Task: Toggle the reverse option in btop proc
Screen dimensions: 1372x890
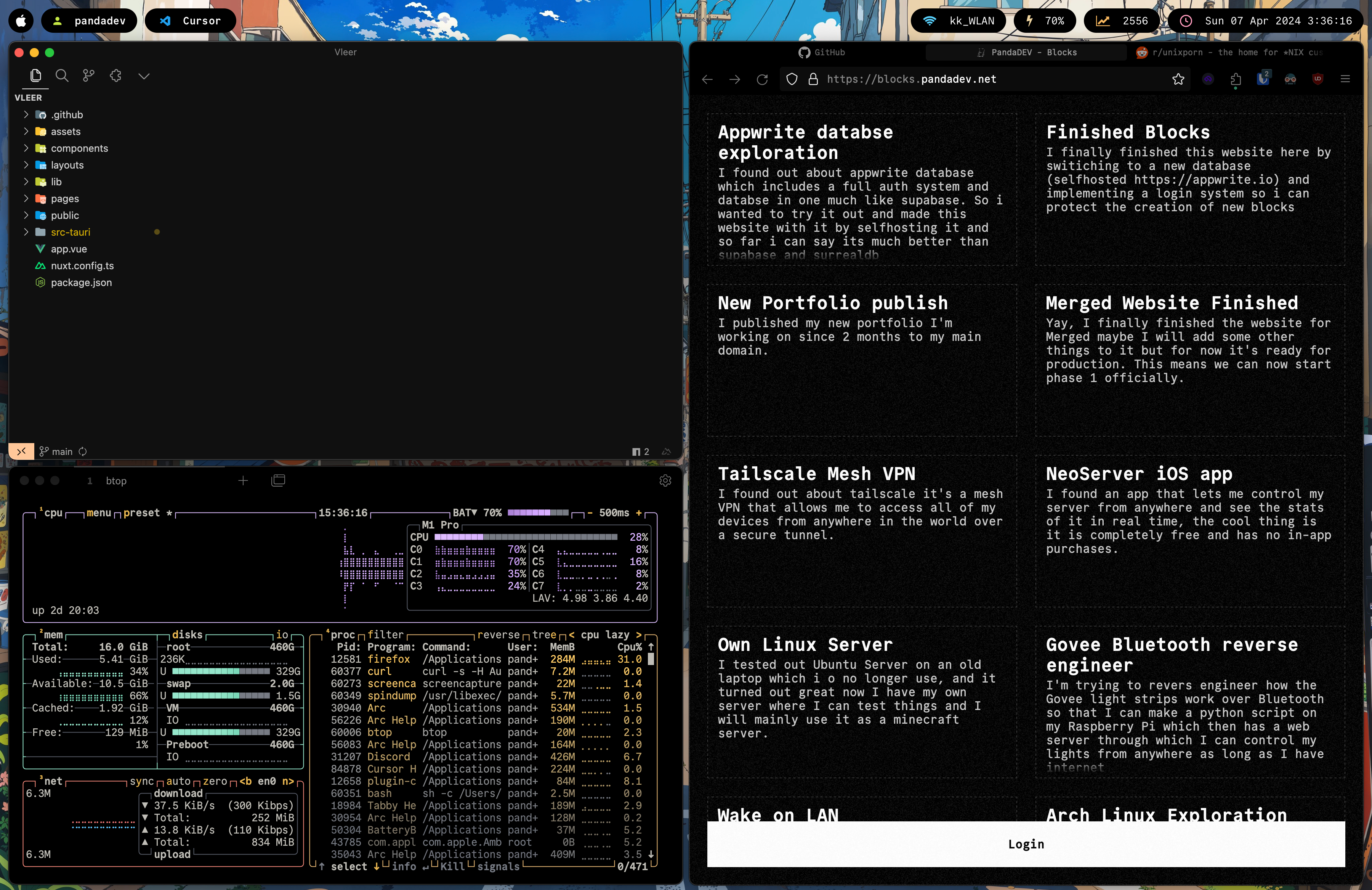Action: (498, 635)
